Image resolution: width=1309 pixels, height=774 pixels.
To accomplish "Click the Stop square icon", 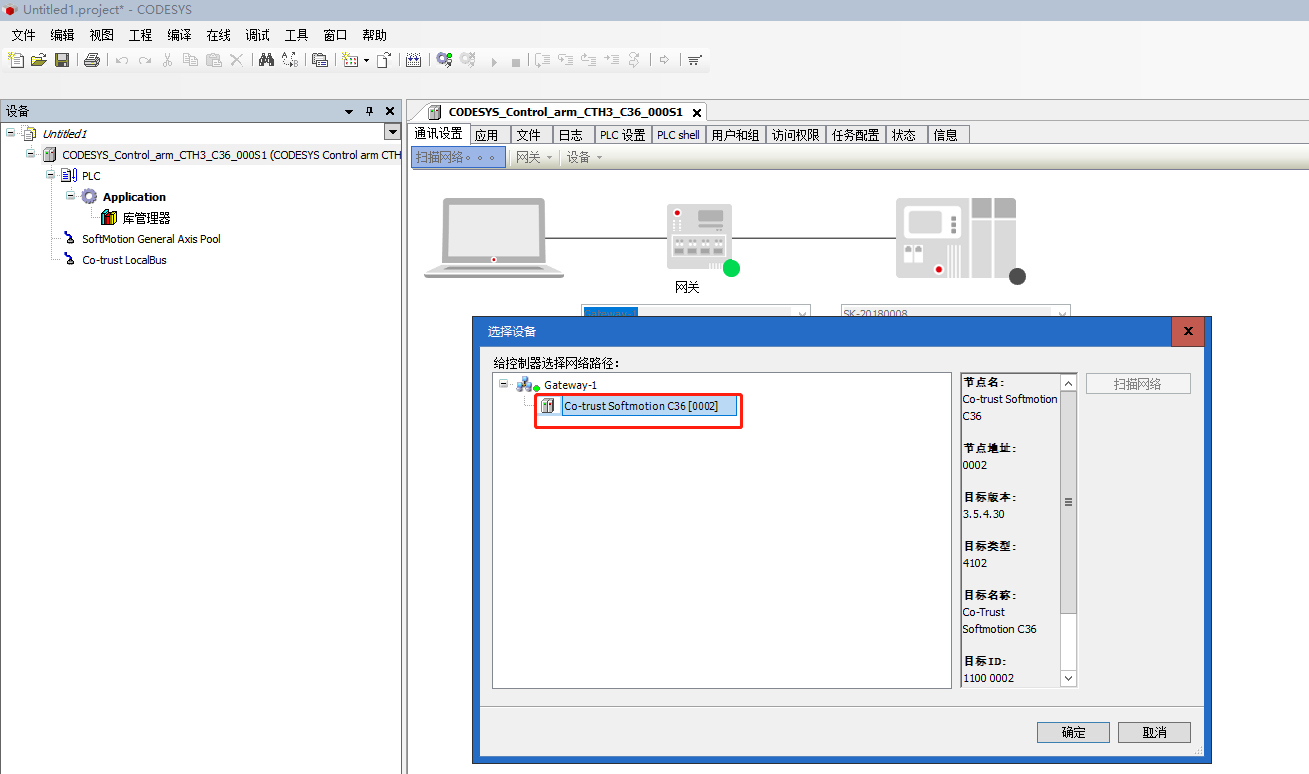I will (x=516, y=61).
